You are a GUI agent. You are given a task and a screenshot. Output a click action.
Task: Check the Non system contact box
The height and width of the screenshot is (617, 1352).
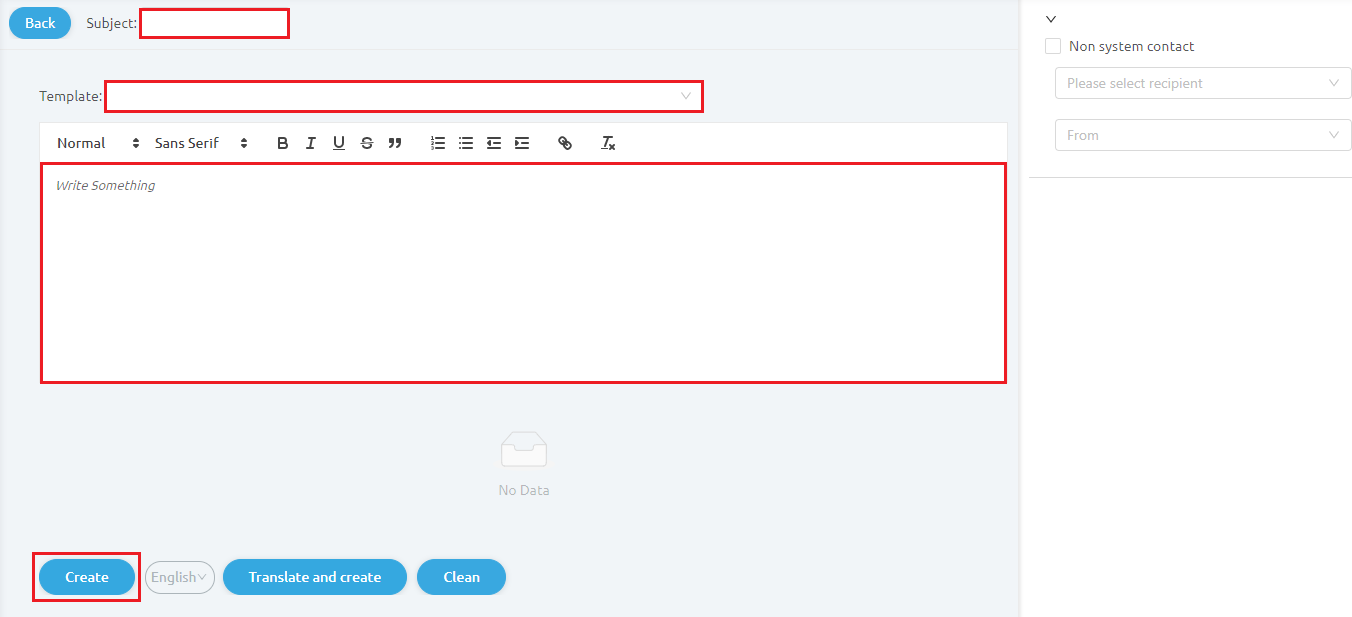pos(1053,46)
